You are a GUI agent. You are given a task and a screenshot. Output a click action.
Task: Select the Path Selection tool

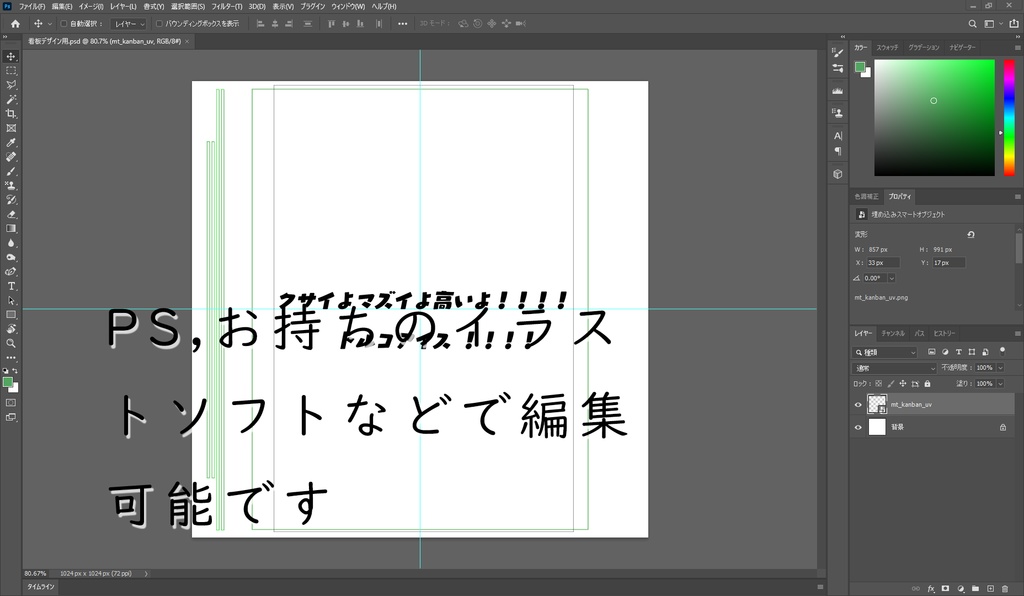click(11, 300)
